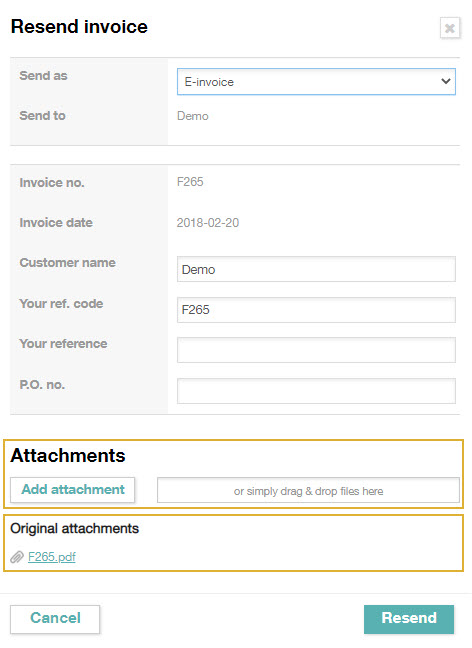This screenshot has height=648, width=472.
Task: Select the invoice number F265 text
Action: click(190, 182)
